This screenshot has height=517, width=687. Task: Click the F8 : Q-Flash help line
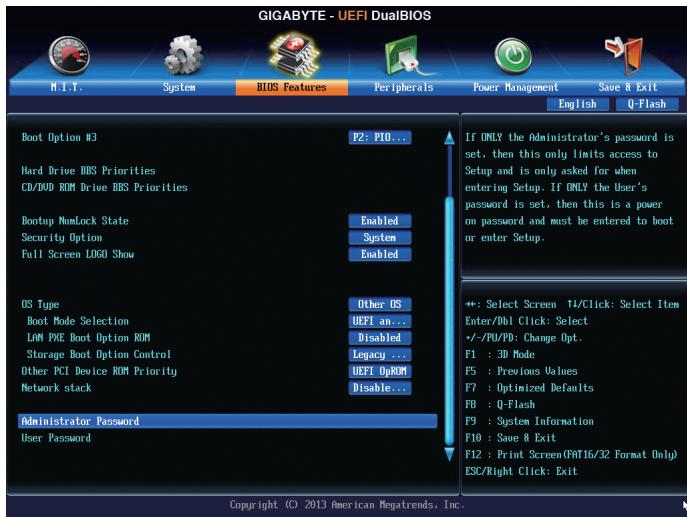click(x=500, y=404)
